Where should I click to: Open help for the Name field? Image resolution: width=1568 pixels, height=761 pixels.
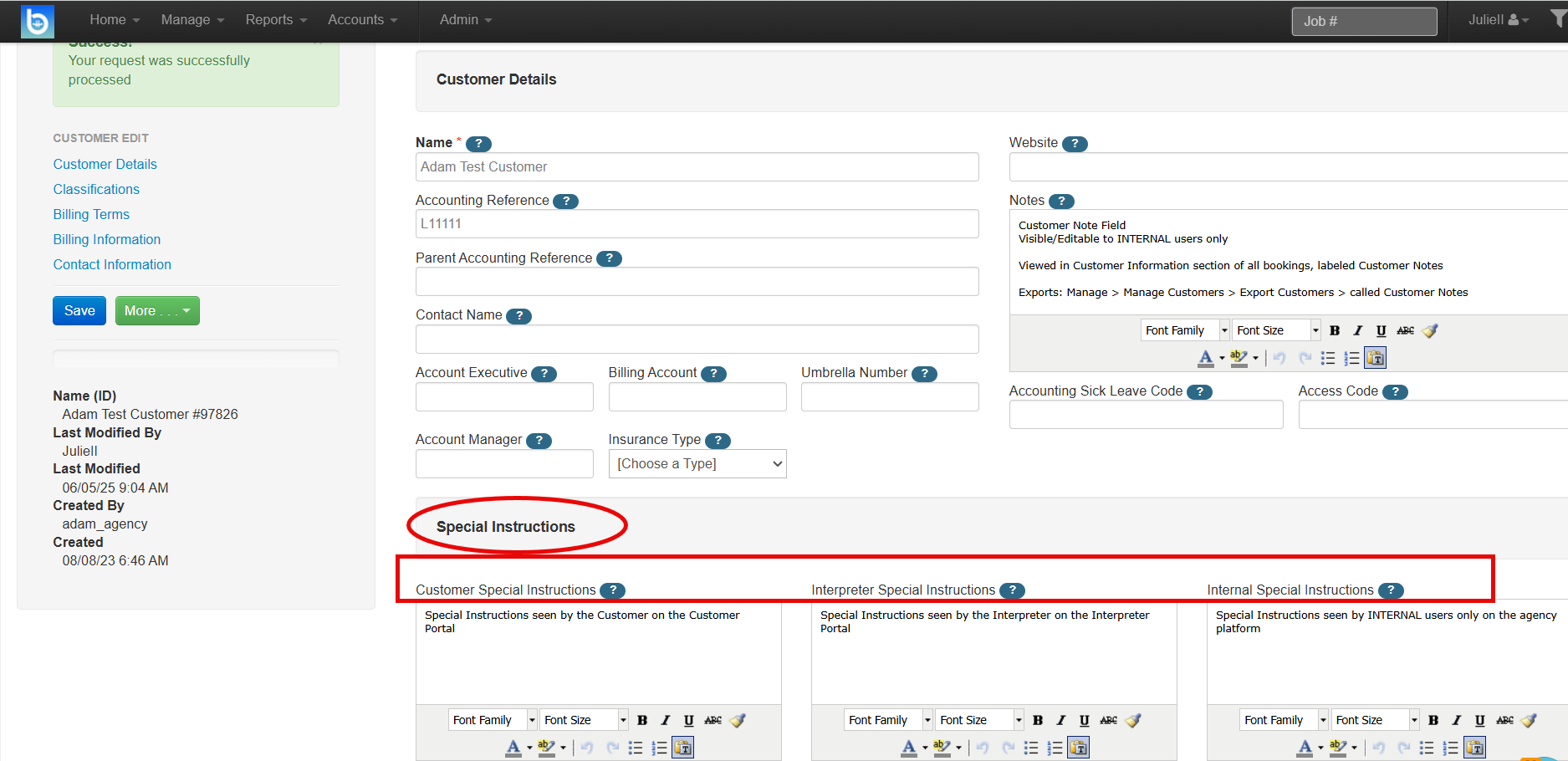[x=478, y=144]
